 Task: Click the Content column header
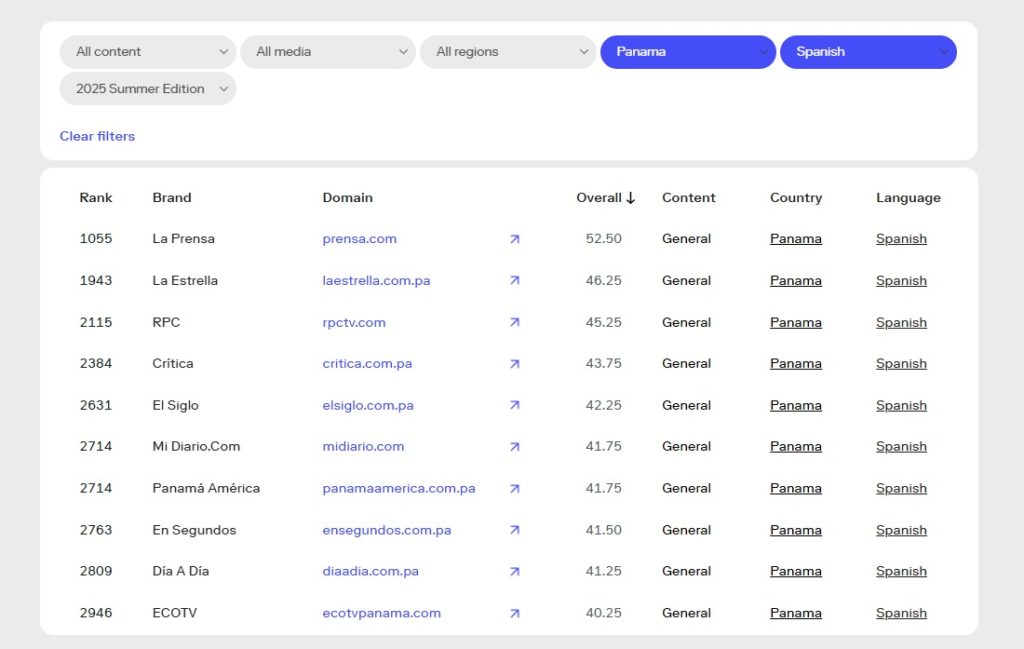click(x=688, y=198)
